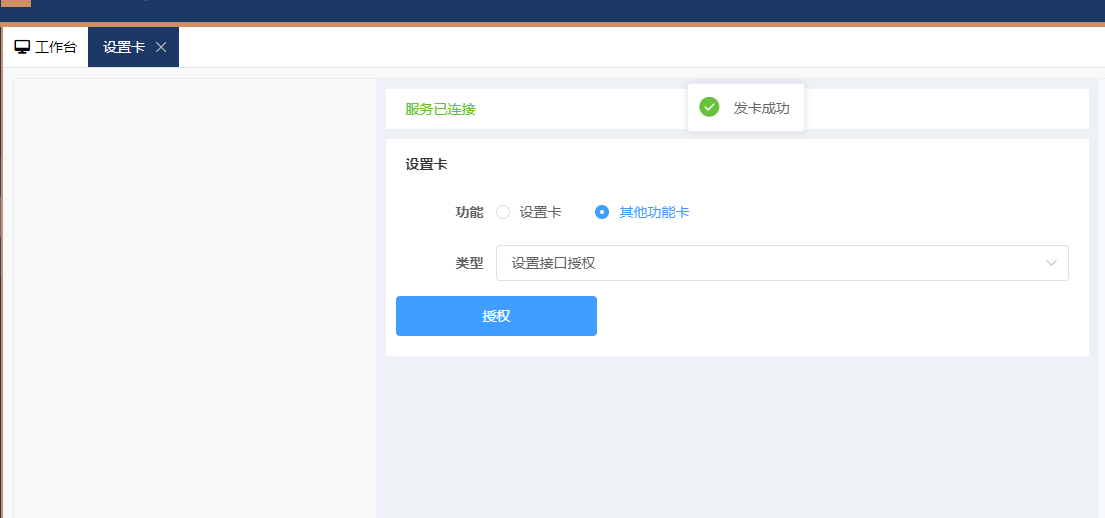Click the empty left sidebar panel
The image size is (1105, 518).
click(195, 300)
